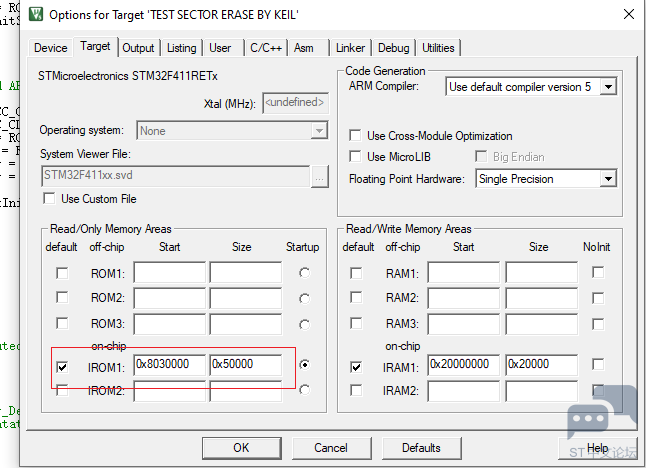Click the RAM1 Start field
This screenshot has width=646, height=468.
(x=463, y=272)
